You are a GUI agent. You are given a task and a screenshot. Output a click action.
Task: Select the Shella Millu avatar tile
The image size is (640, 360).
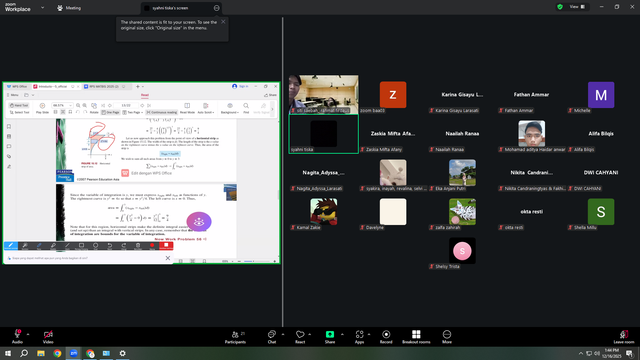(601, 212)
